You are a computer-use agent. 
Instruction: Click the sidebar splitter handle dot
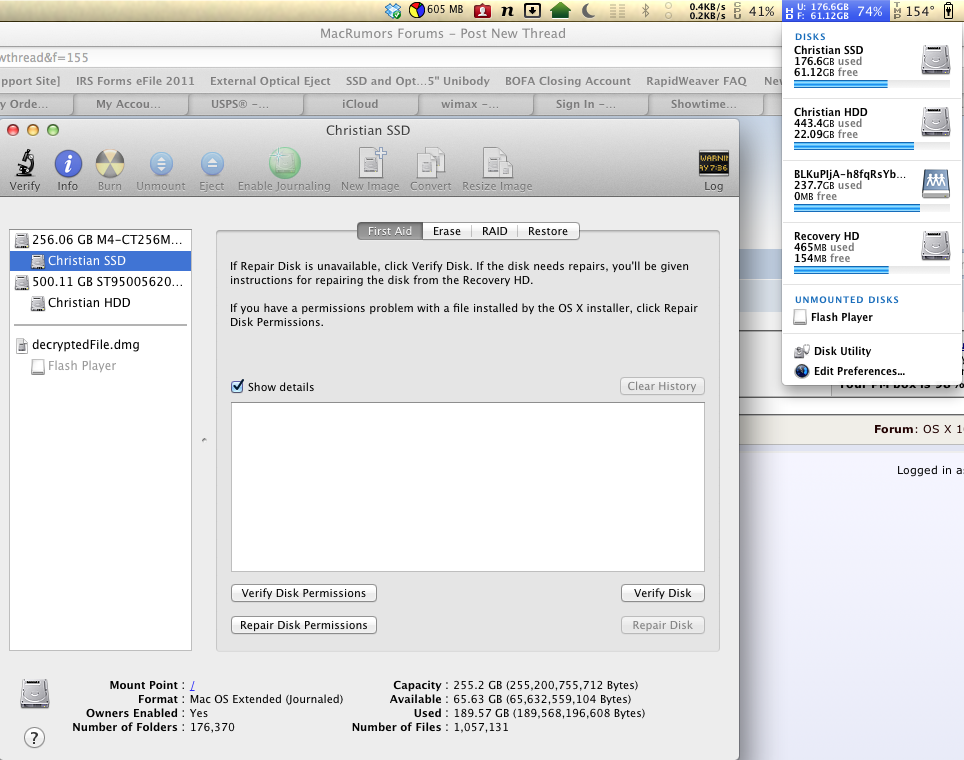coord(204,440)
